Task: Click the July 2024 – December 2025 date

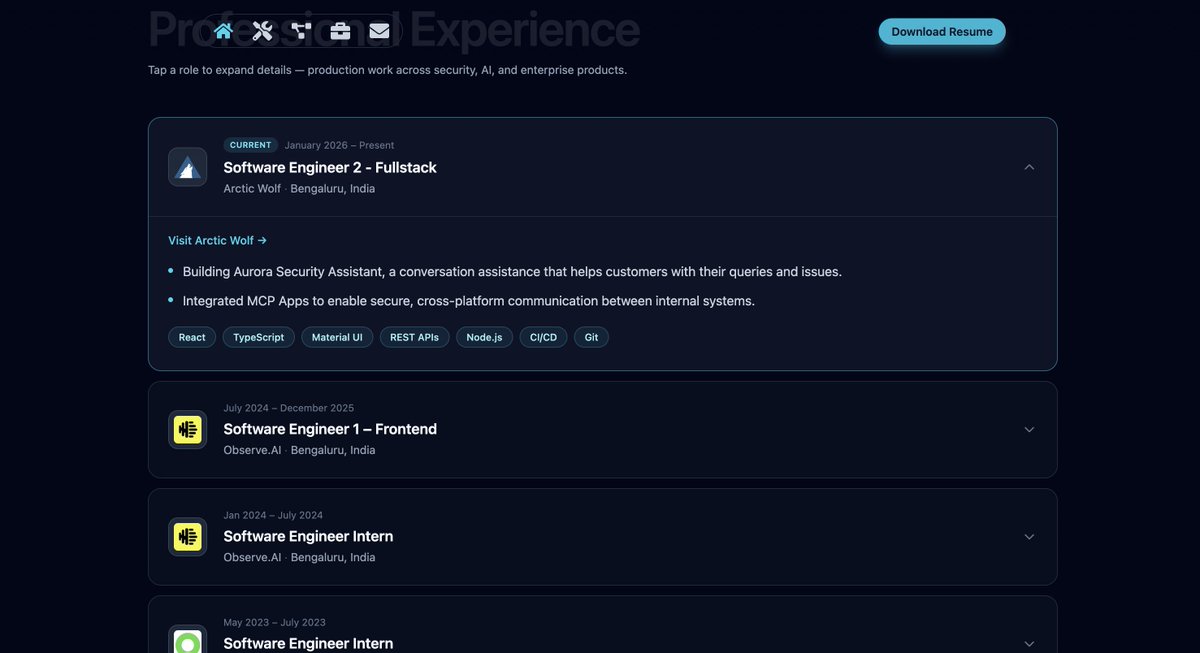Action: [x=289, y=408]
